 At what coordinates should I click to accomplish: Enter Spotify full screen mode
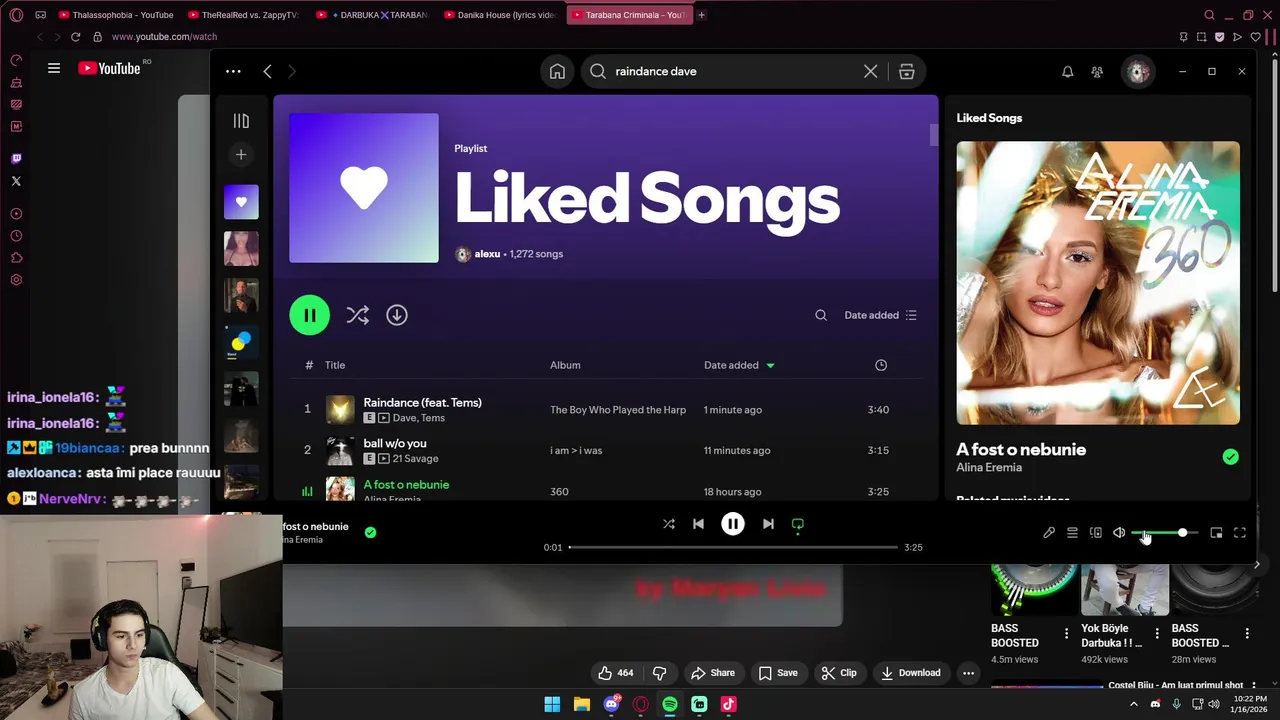(x=1240, y=533)
